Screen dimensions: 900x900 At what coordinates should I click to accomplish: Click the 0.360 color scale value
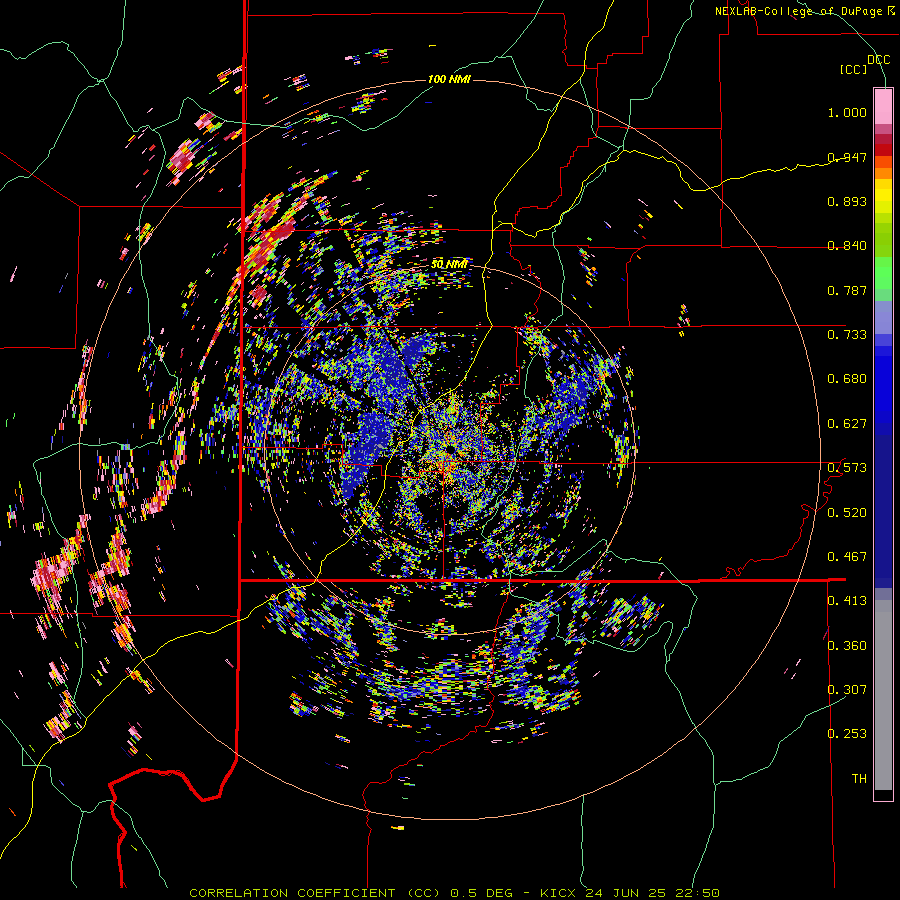(x=847, y=646)
